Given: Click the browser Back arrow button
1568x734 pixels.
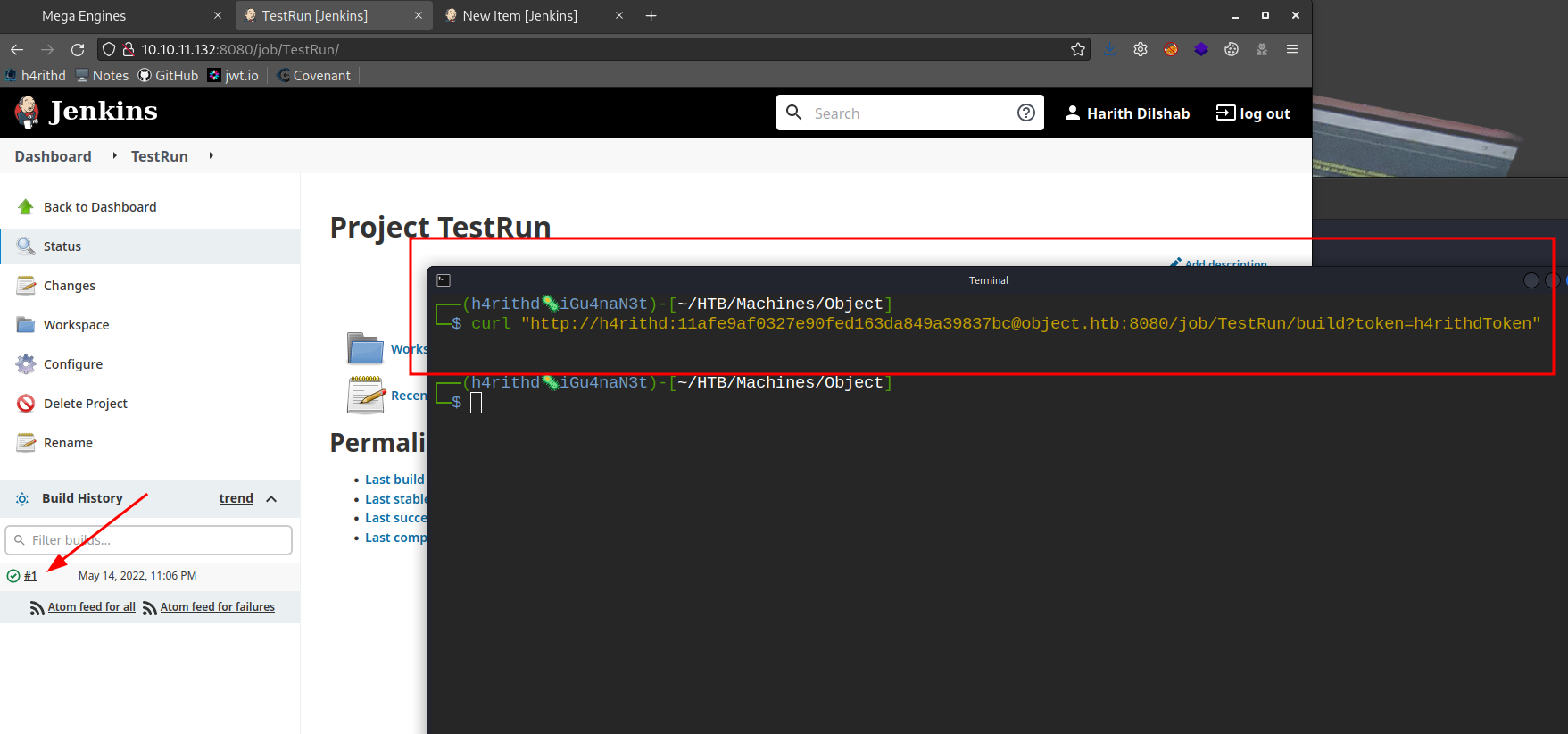Looking at the screenshot, I should 17,50.
